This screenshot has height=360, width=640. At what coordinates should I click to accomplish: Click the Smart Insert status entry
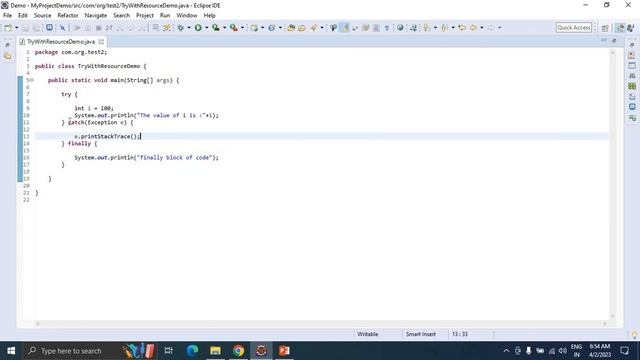420,334
